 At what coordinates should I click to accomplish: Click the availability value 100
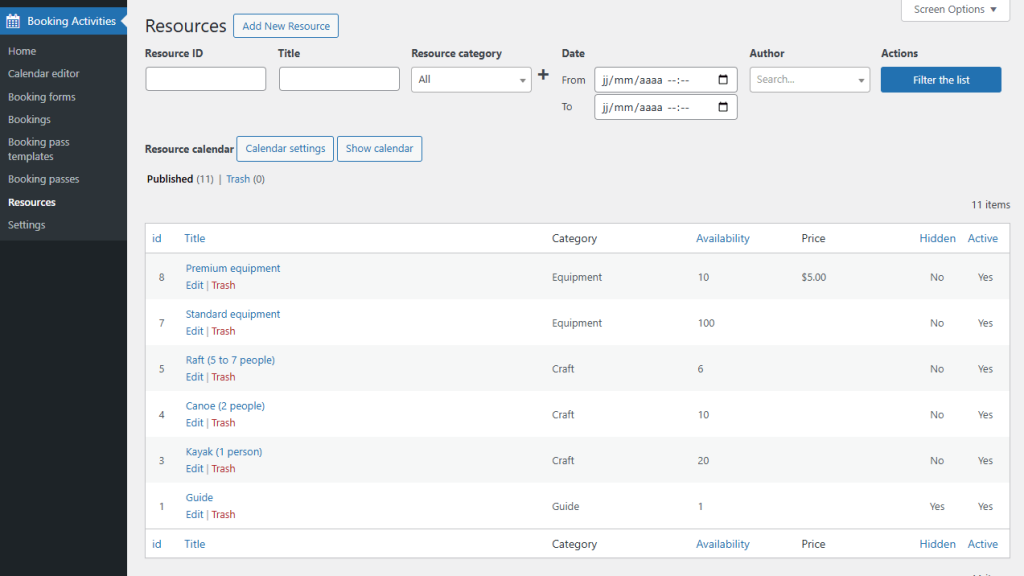(x=706, y=323)
